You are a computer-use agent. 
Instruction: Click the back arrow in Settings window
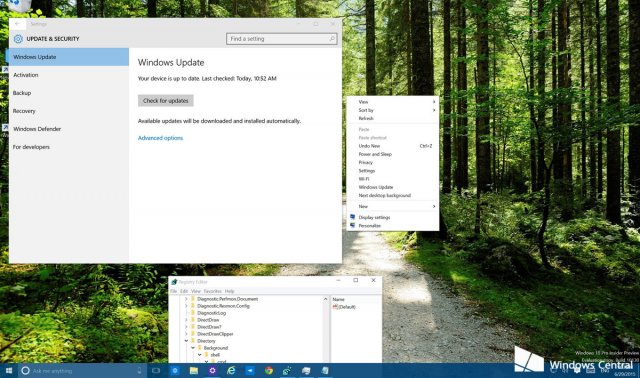pos(17,24)
